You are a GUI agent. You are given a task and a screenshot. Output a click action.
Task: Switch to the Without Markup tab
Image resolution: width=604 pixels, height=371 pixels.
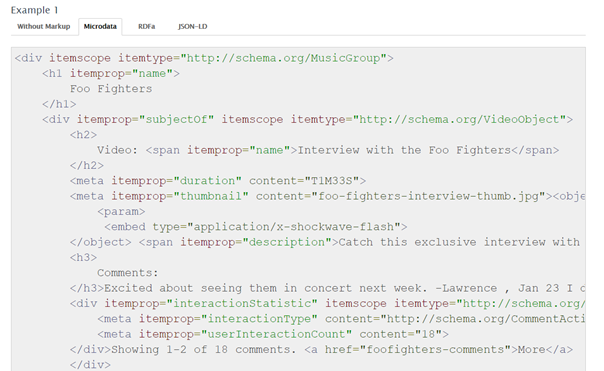click(x=44, y=27)
